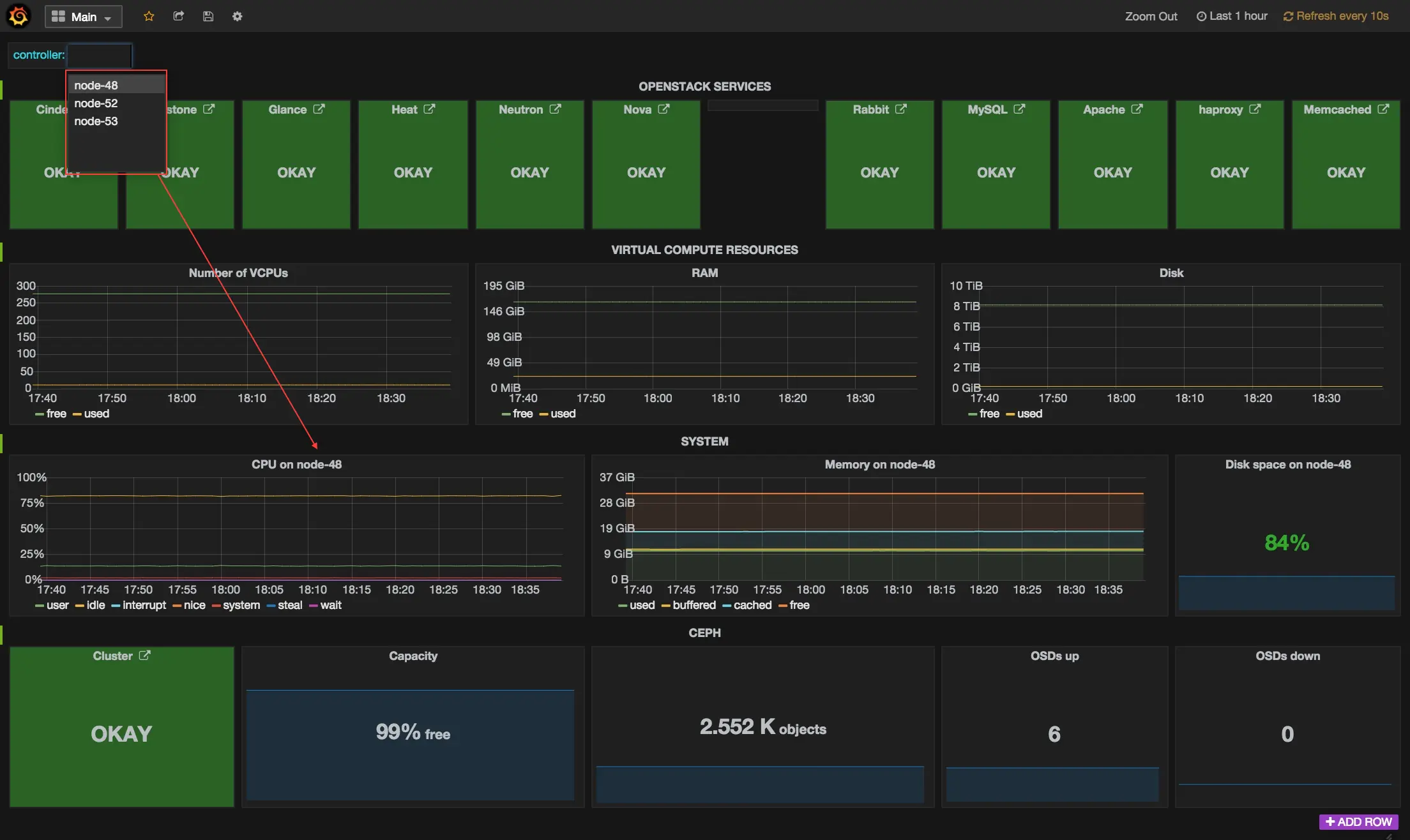Save dashboard using the disk icon
Image resolution: width=1410 pixels, height=840 pixels.
[208, 17]
